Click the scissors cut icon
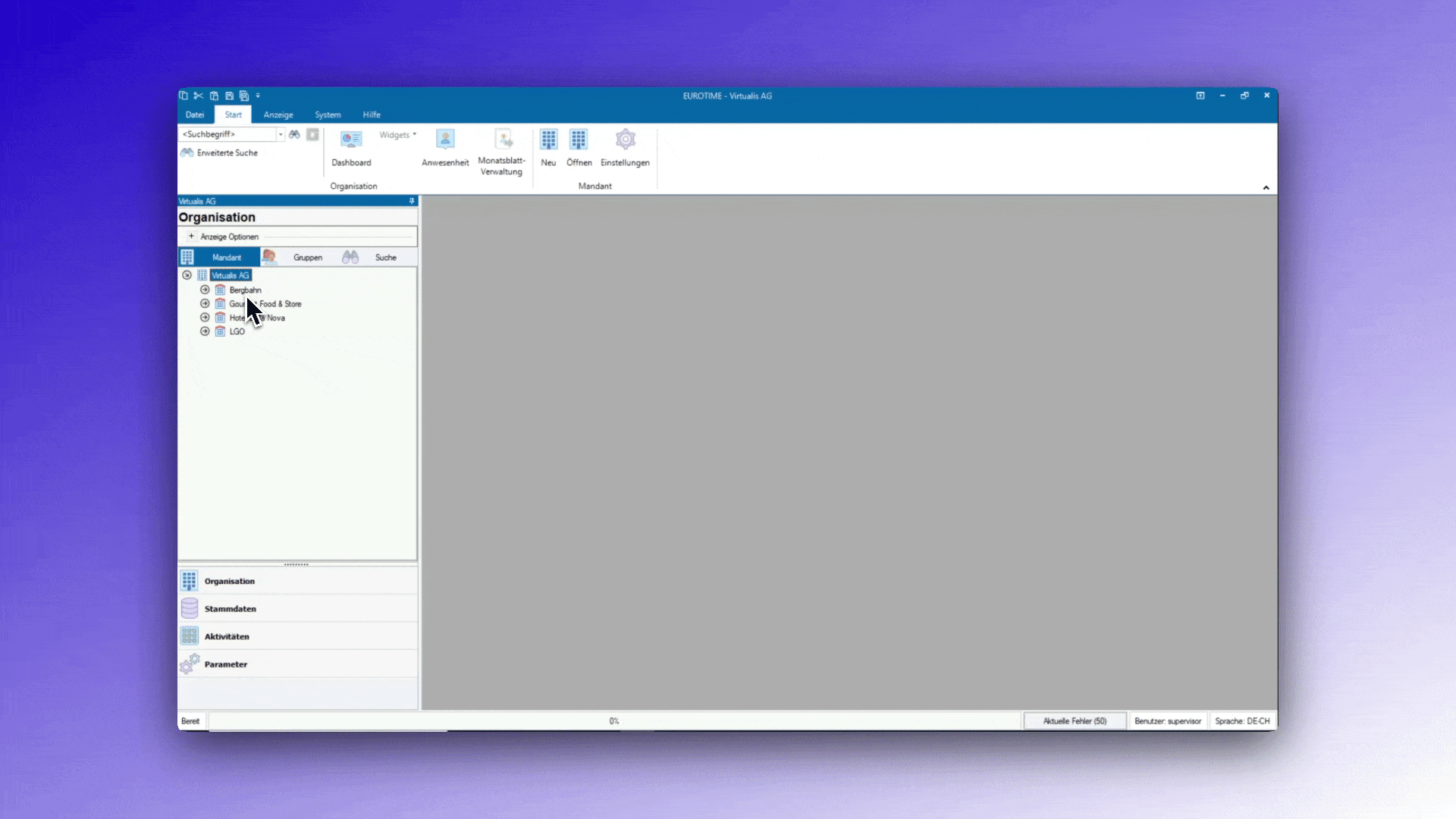The width and height of the screenshot is (1456, 819). [198, 96]
